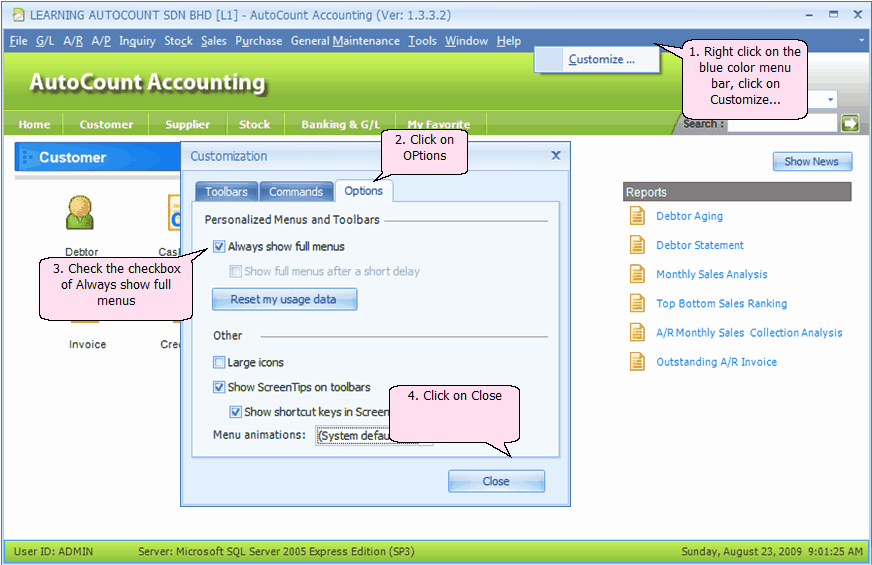
Task: Click the green search go arrow icon
Action: [x=850, y=123]
